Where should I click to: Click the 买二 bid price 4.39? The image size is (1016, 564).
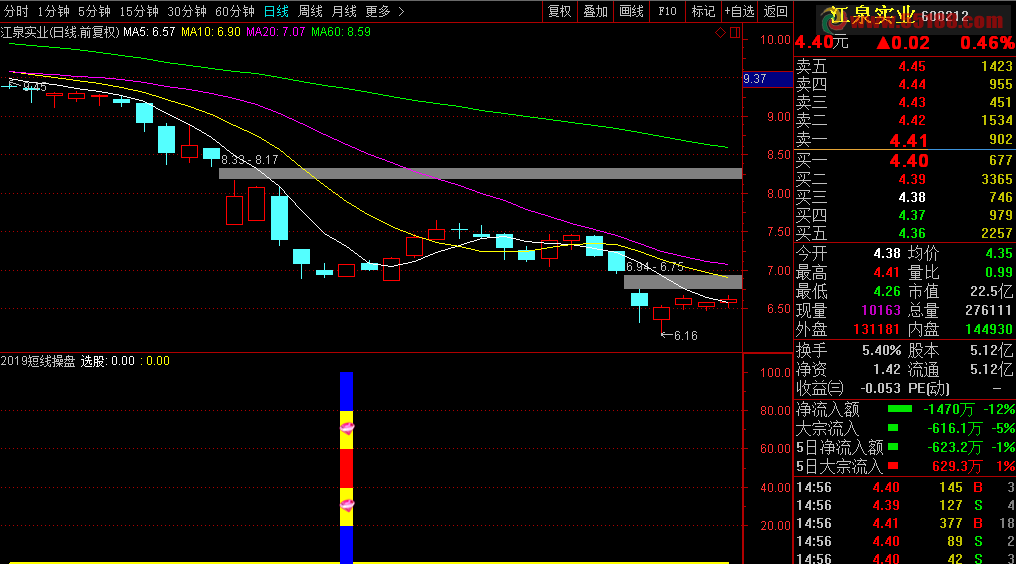[912, 180]
